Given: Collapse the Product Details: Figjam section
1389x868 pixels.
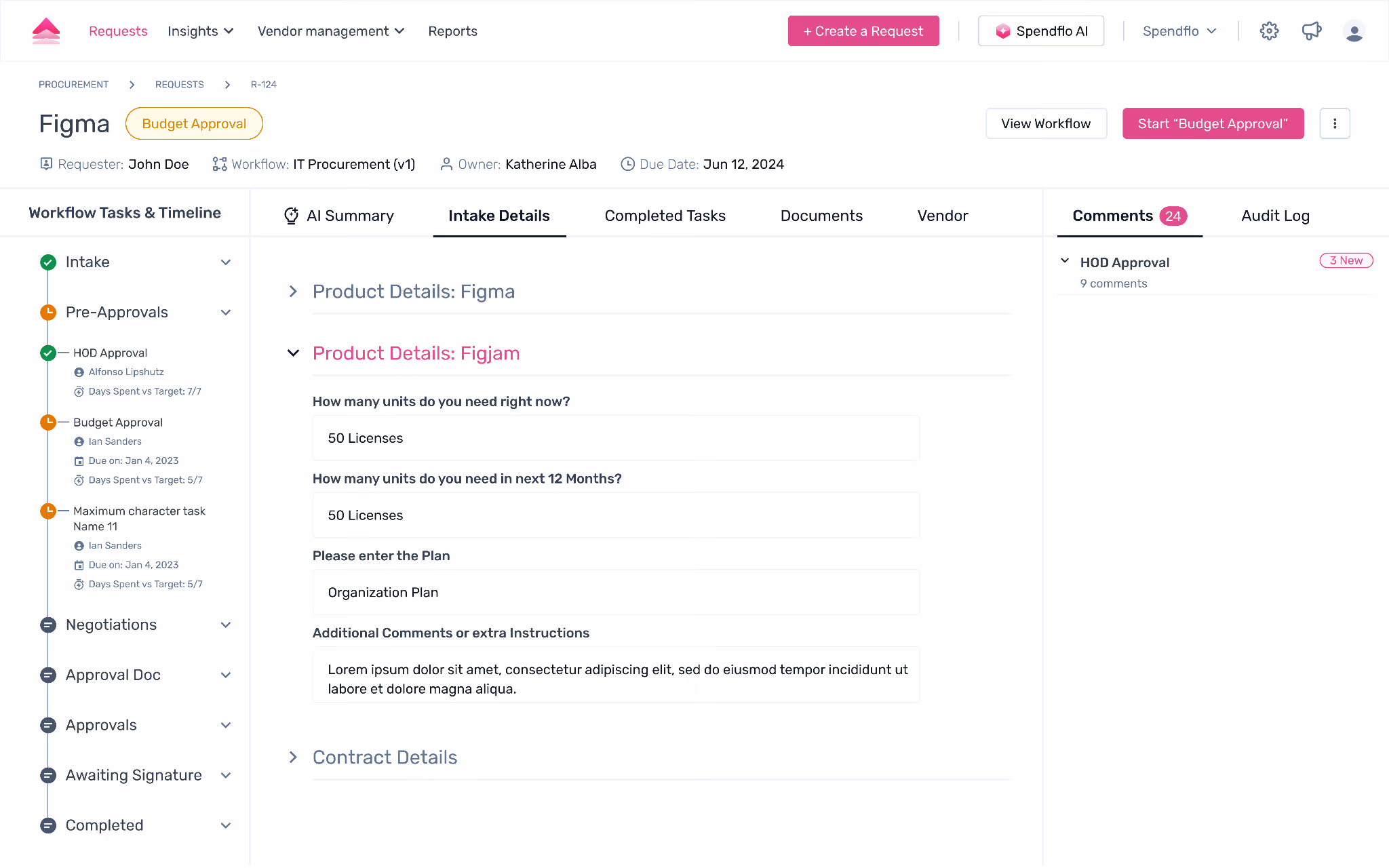Looking at the screenshot, I should [x=293, y=353].
